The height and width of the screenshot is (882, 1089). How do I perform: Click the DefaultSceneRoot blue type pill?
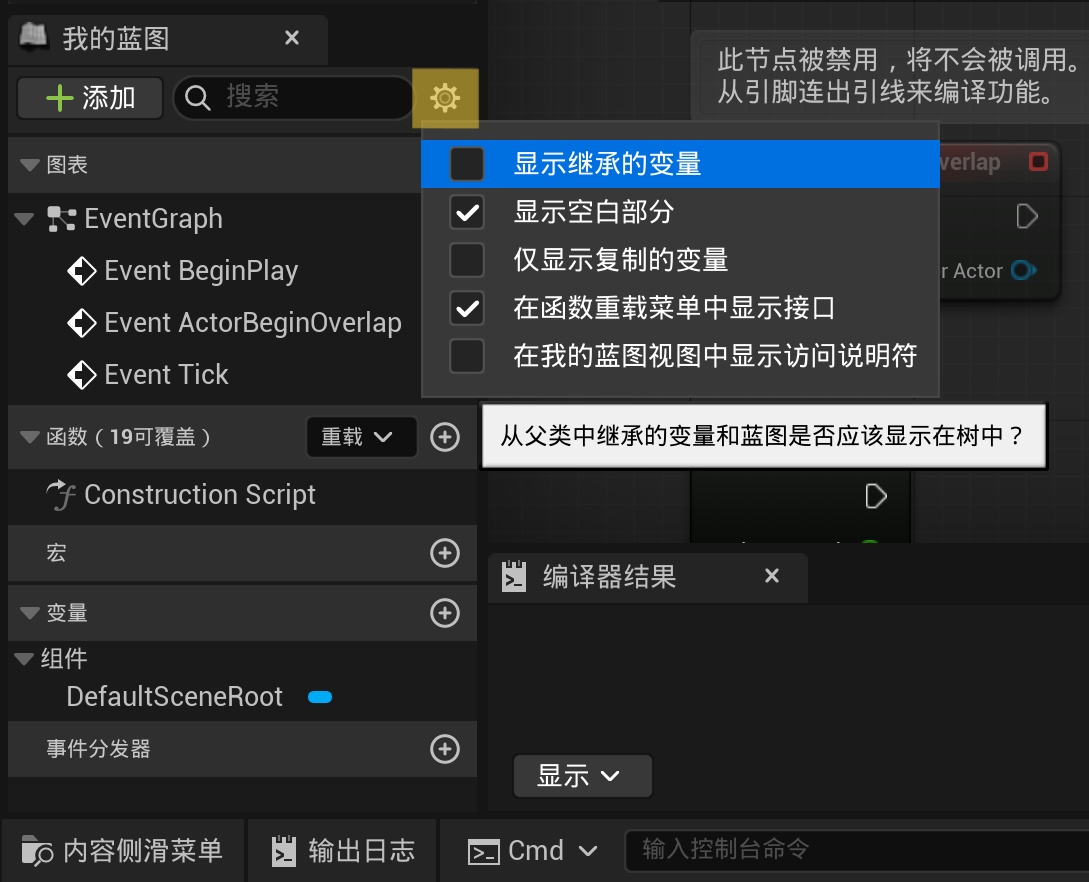320,697
